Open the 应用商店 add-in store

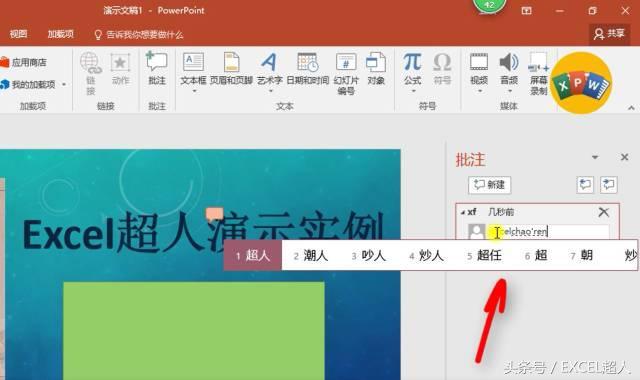tap(24, 62)
